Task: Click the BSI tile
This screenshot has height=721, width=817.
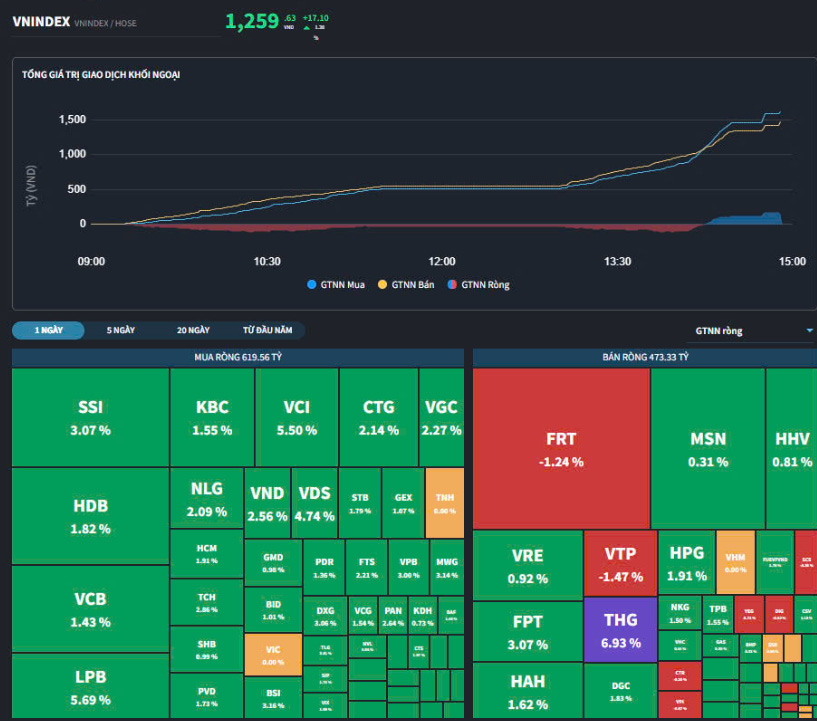Action: (x=273, y=698)
